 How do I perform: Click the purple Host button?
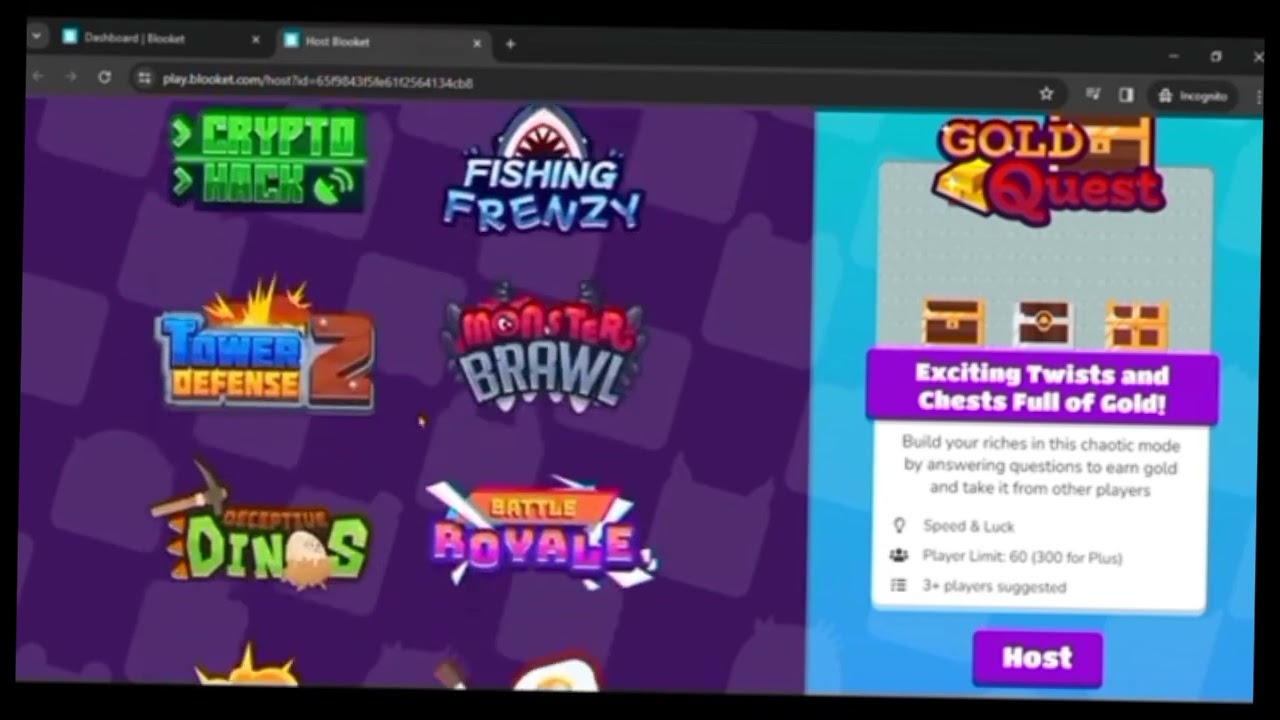(x=1037, y=658)
